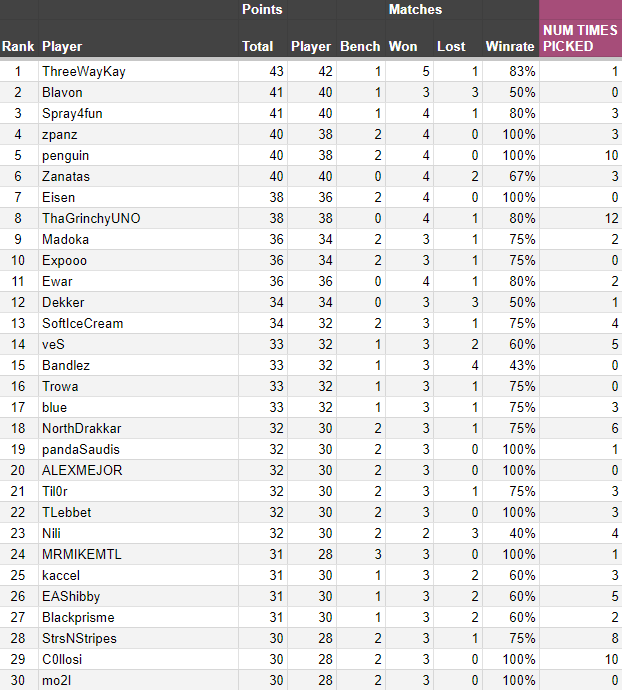The height and width of the screenshot is (690, 622).
Task: Select the Matches Won column header
Action: click(x=409, y=38)
